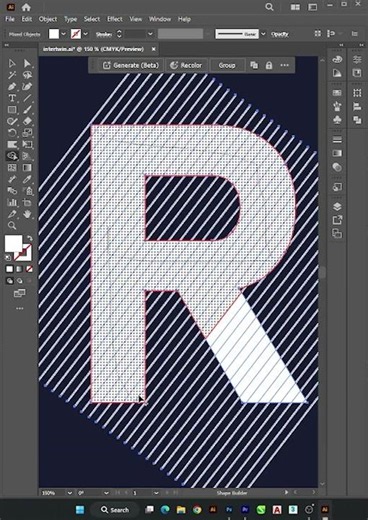
Task: Click the Group button
Action: (227, 65)
